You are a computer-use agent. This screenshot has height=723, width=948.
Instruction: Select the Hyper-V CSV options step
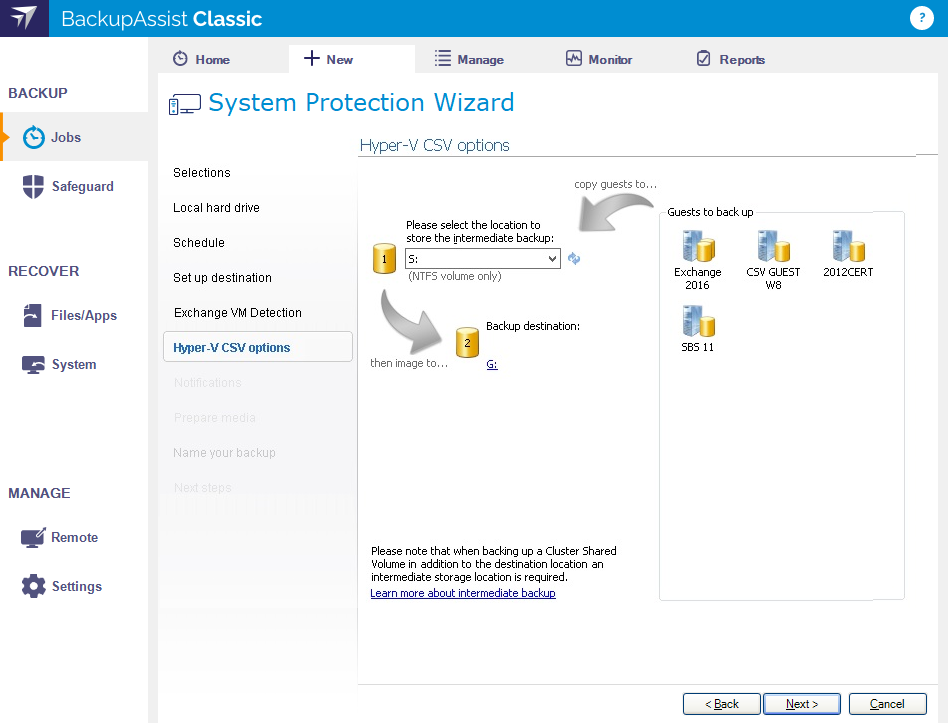258,347
